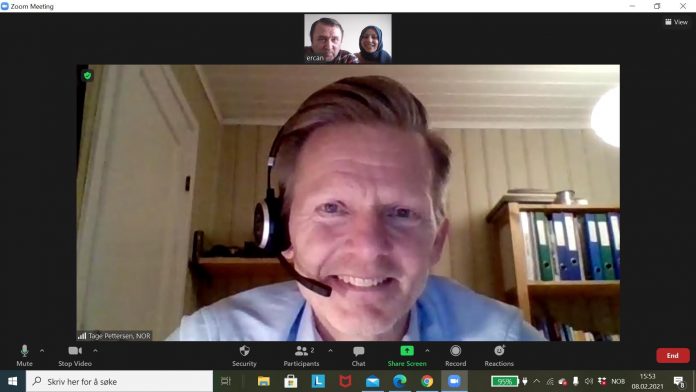Click the red End meeting button
This screenshot has height=392, width=696.
click(672, 356)
